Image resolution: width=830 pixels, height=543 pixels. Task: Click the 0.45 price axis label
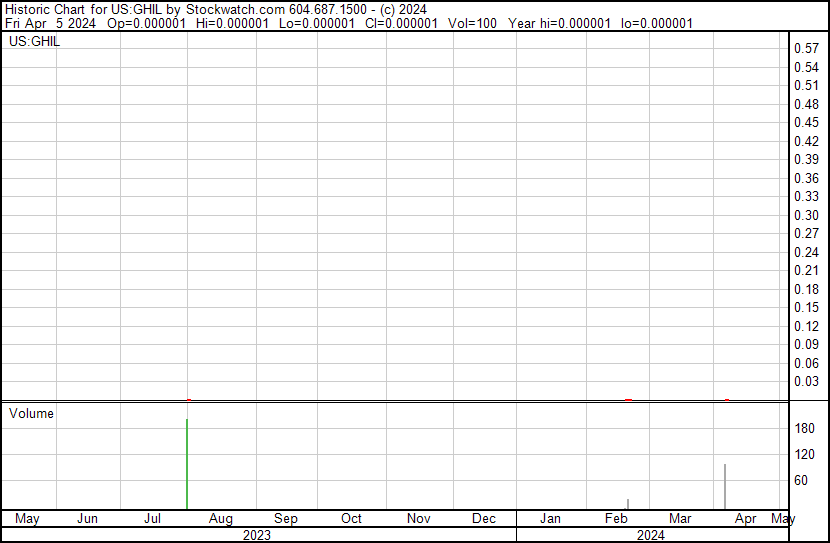point(806,122)
